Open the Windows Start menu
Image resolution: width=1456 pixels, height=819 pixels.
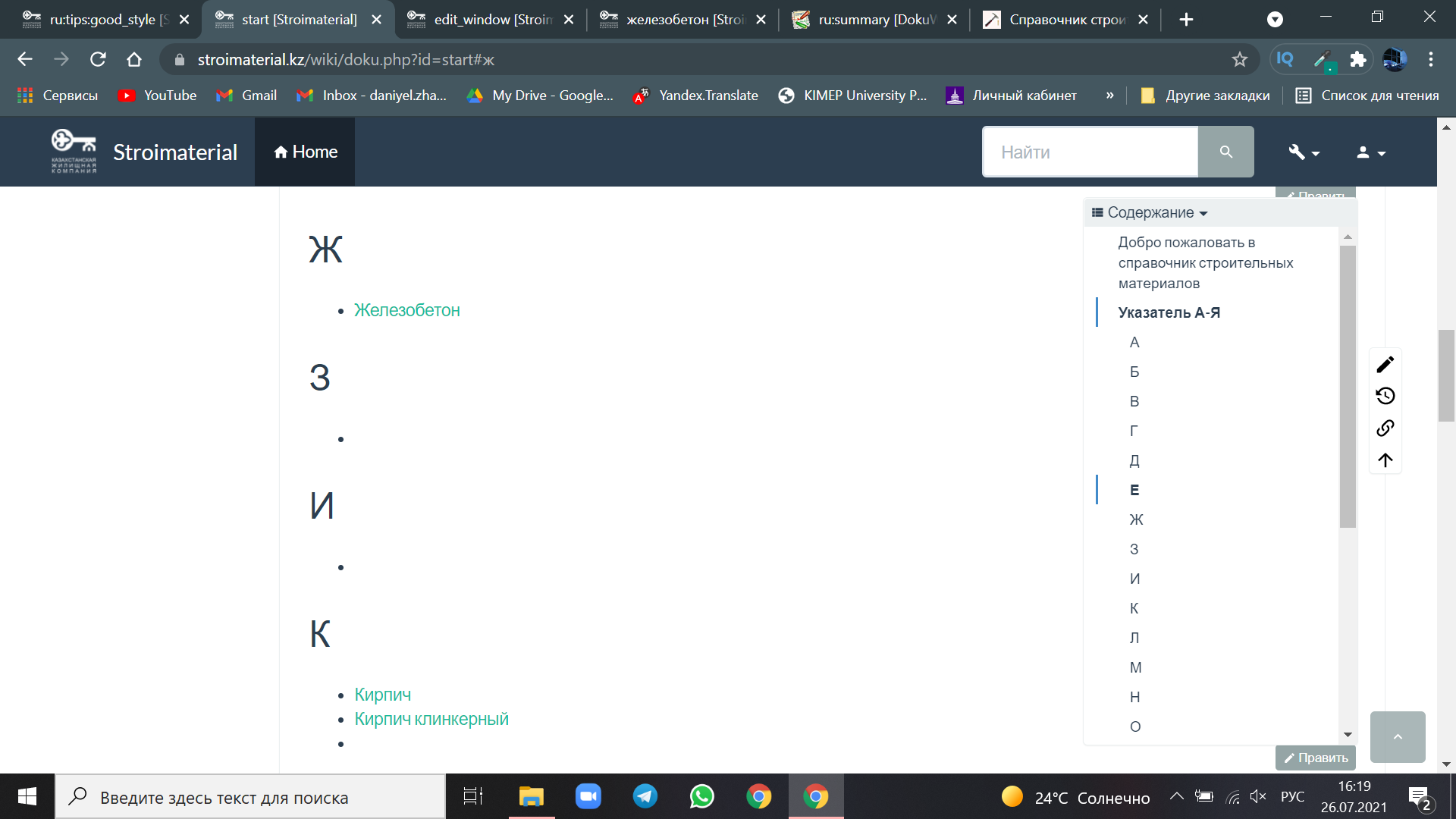[27, 796]
